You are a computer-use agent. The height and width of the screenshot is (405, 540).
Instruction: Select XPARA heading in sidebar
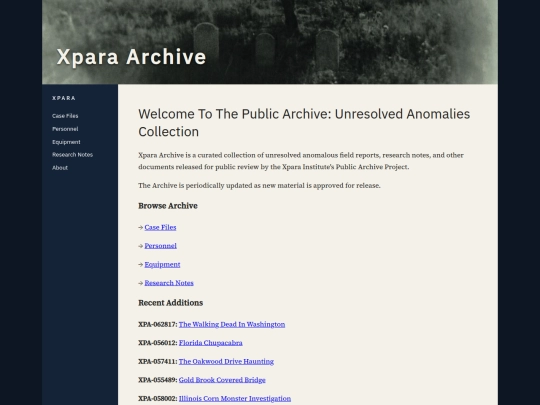point(64,98)
